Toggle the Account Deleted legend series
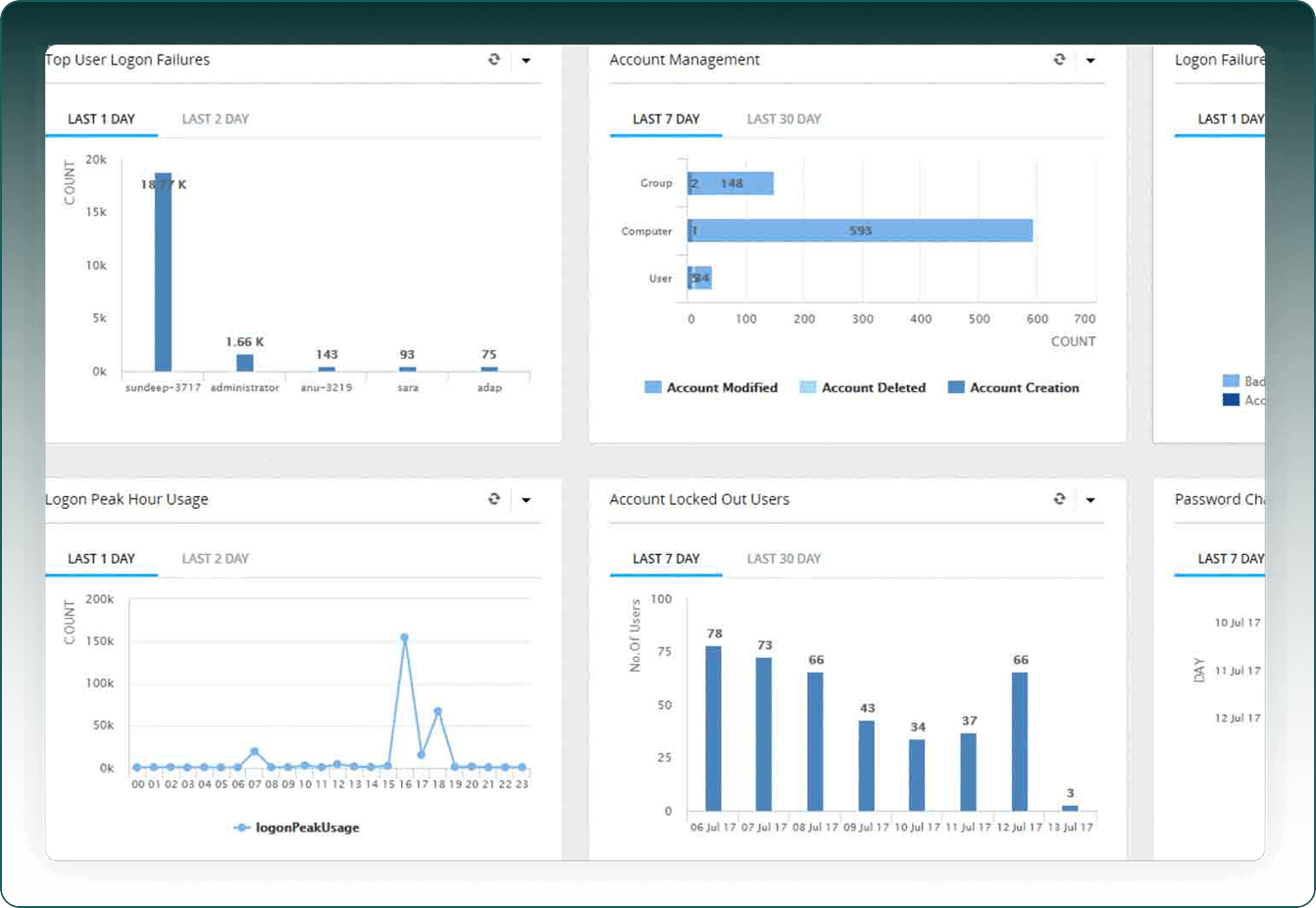 (x=863, y=387)
